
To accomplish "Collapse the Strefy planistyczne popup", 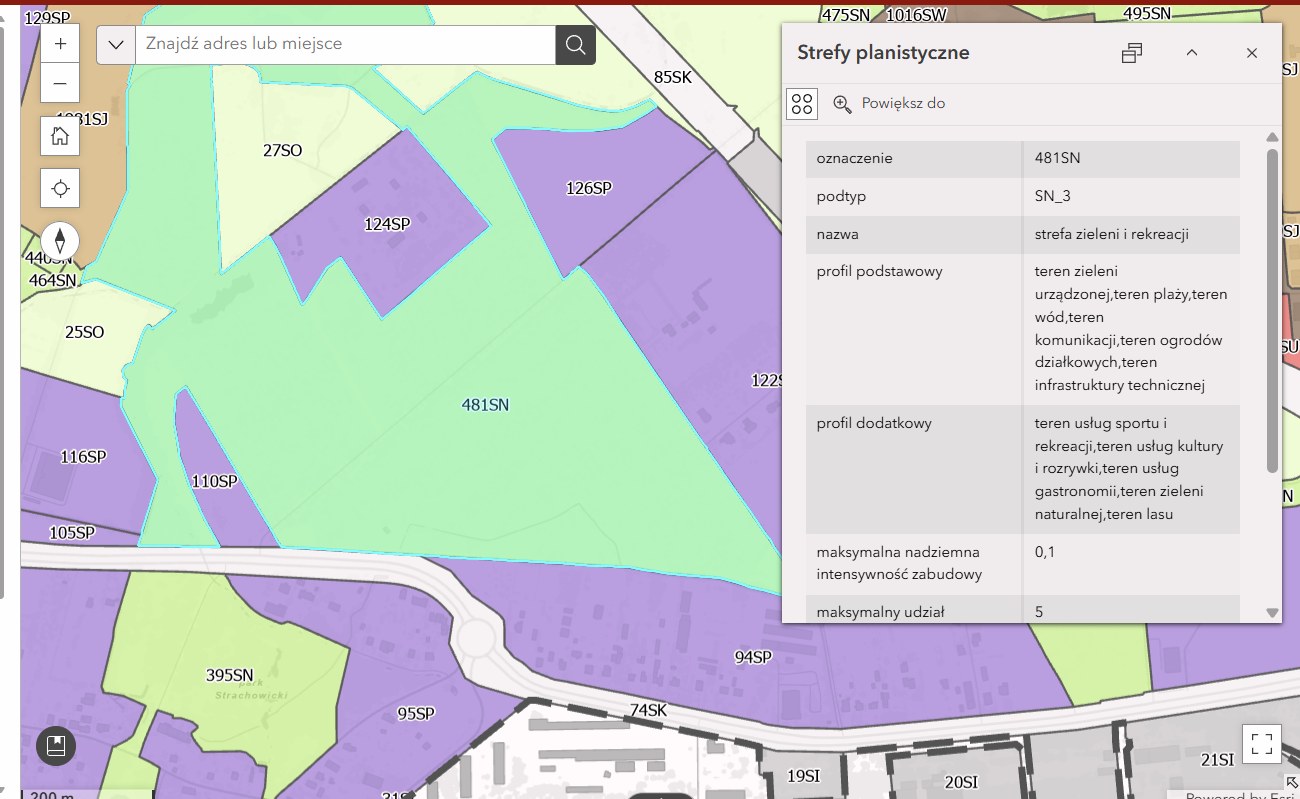I will pos(1192,53).
